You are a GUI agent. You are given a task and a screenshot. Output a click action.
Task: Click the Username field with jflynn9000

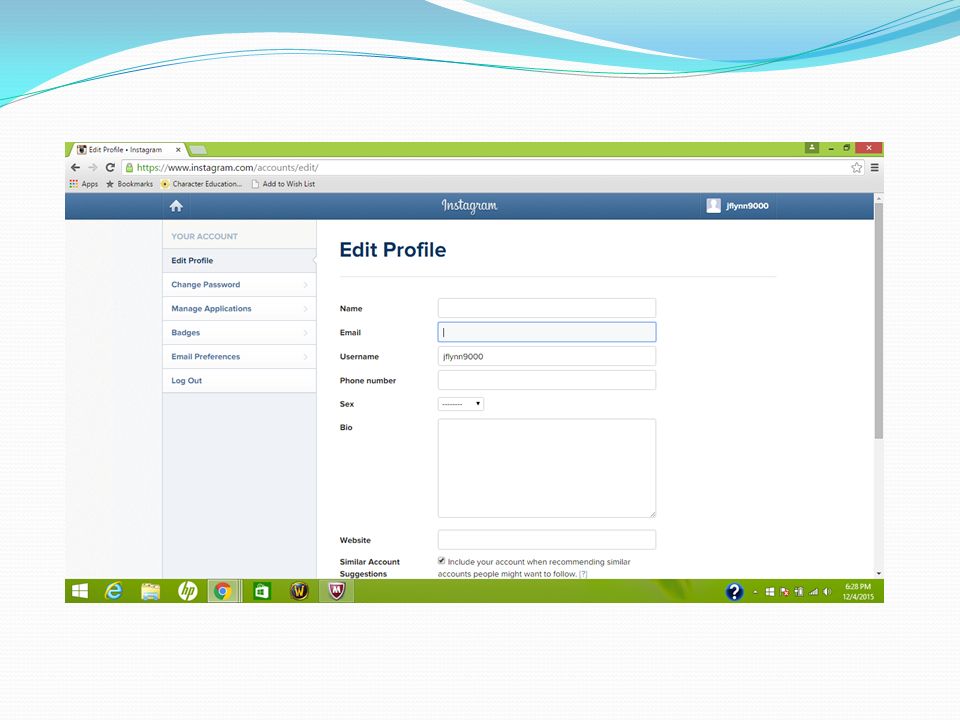click(x=547, y=356)
